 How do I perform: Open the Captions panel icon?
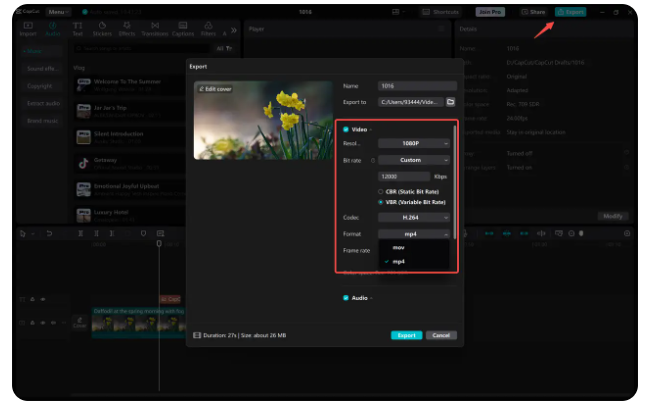[183, 28]
